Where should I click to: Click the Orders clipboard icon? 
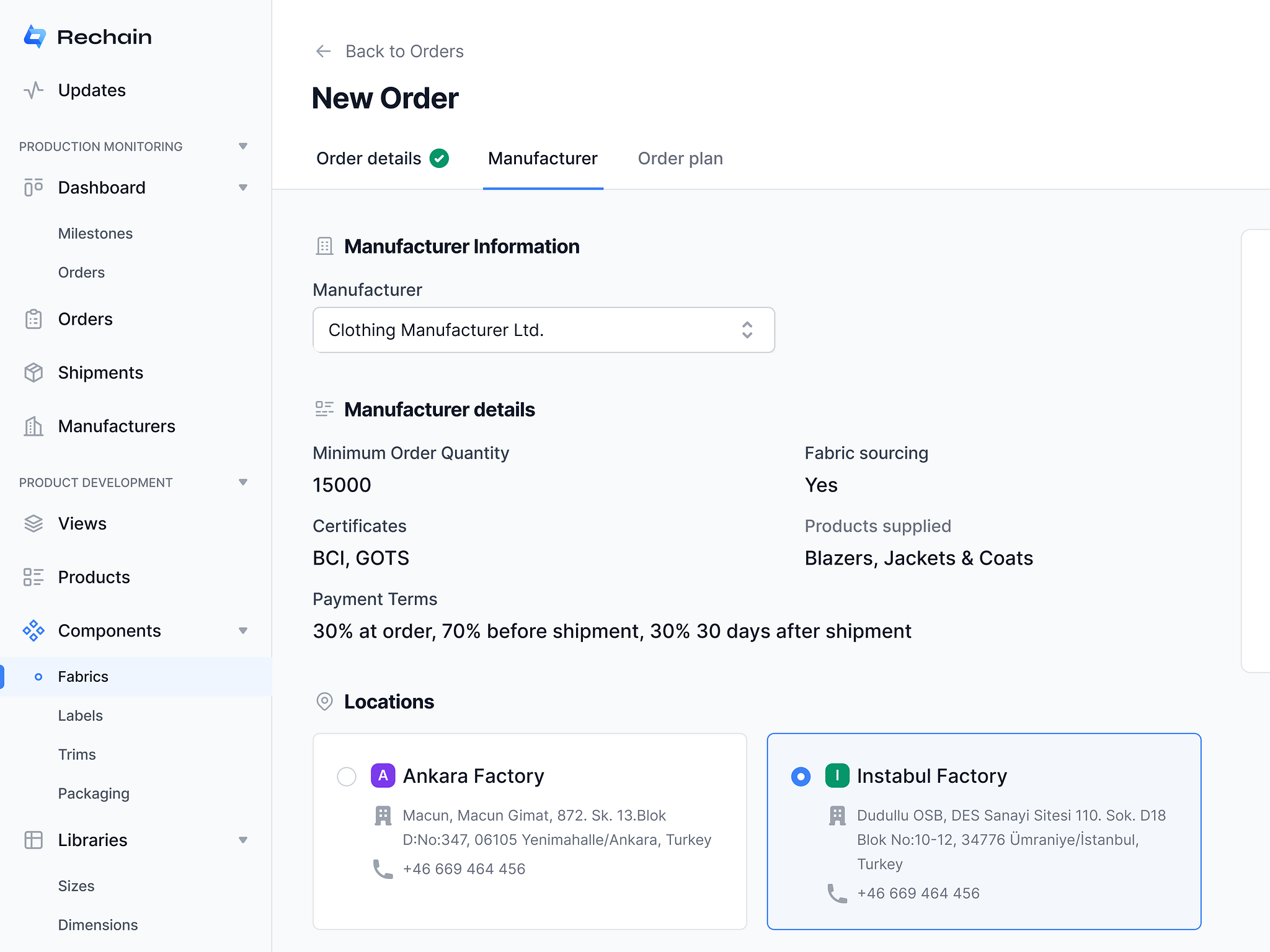(34, 319)
